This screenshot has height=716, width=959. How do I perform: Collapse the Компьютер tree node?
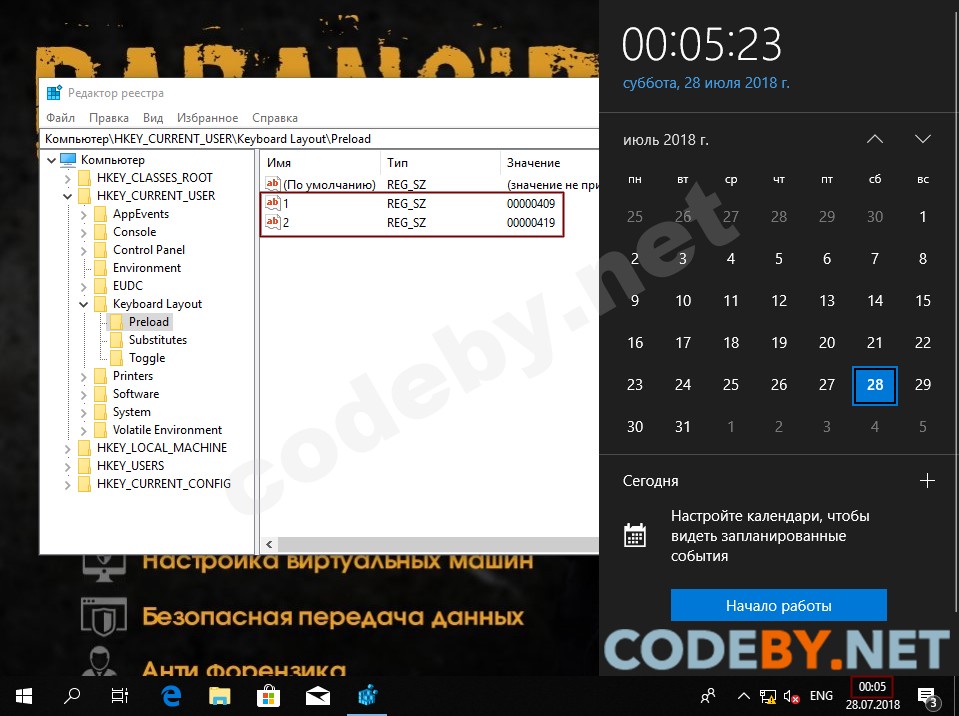pos(52,160)
